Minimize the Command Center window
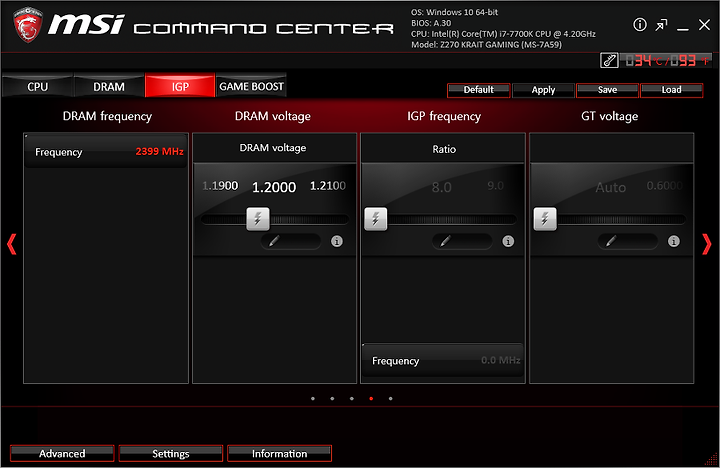The image size is (720, 468). tap(682, 29)
